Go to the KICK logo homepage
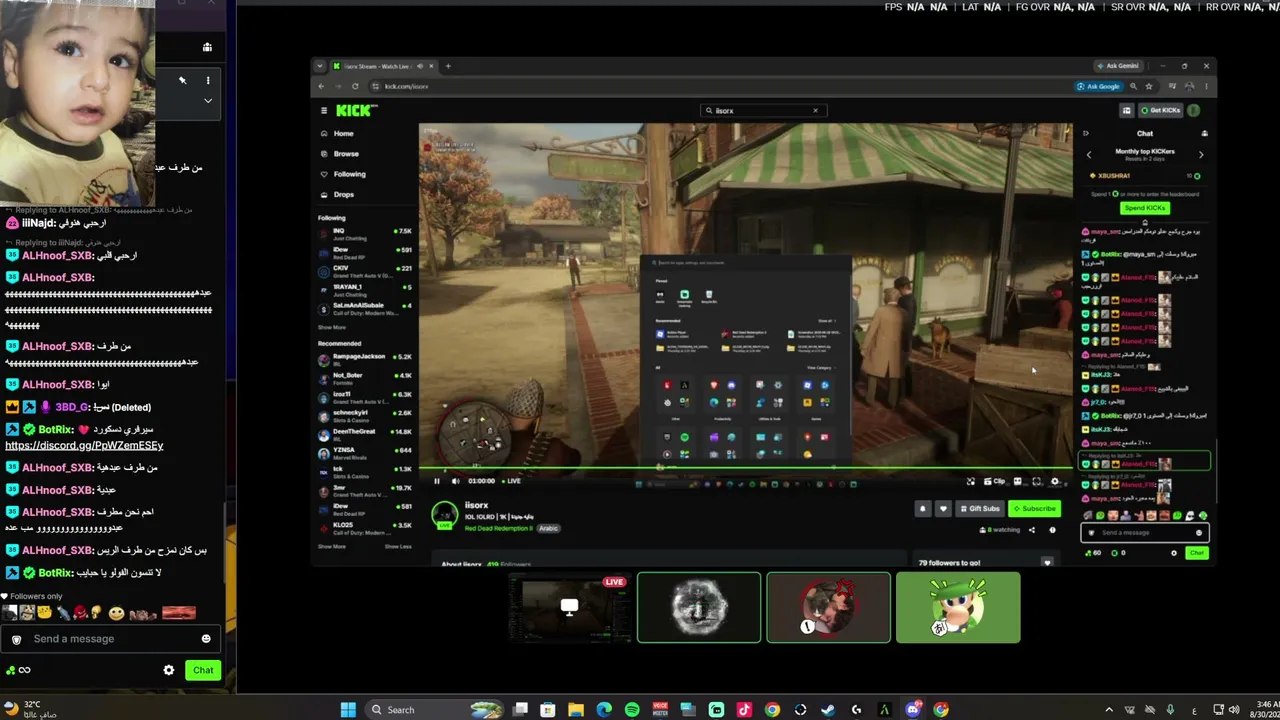 [355, 111]
